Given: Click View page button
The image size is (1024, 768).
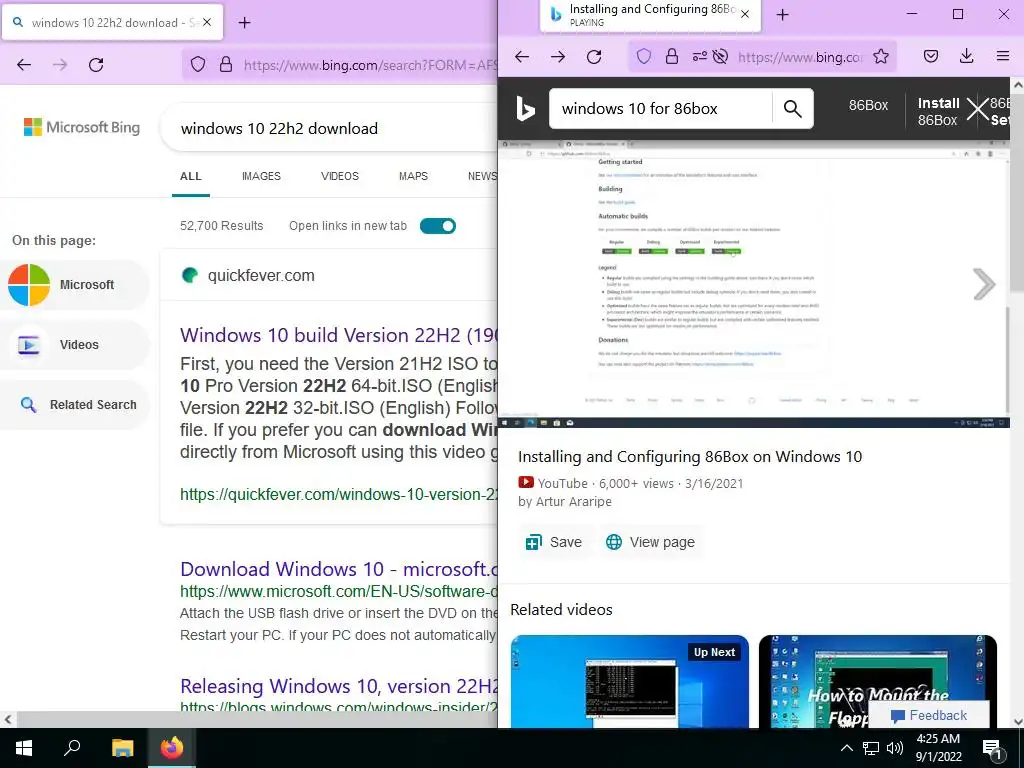Looking at the screenshot, I should coord(650,542).
